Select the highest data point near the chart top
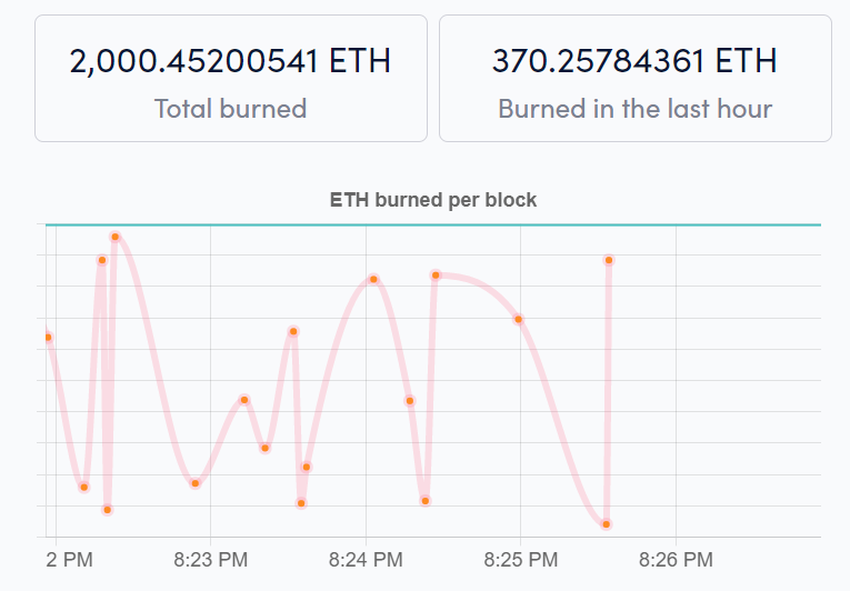Viewport: 850px width, 591px height. (115, 237)
